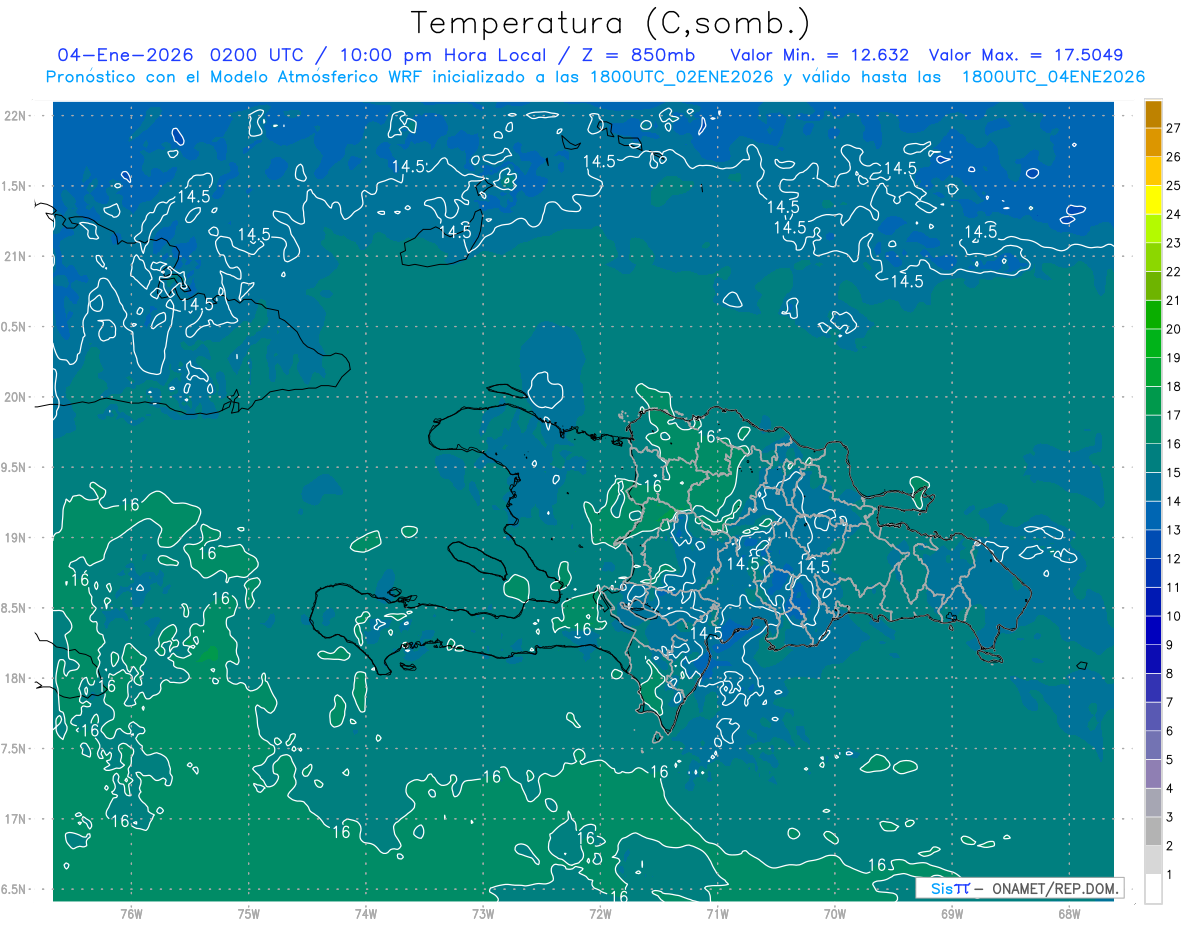Viewport: 1200px width, 927px height.
Task: Click the "1800UTC_04ENE2026" valid-until timestamp
Action: coord(1053,77)
